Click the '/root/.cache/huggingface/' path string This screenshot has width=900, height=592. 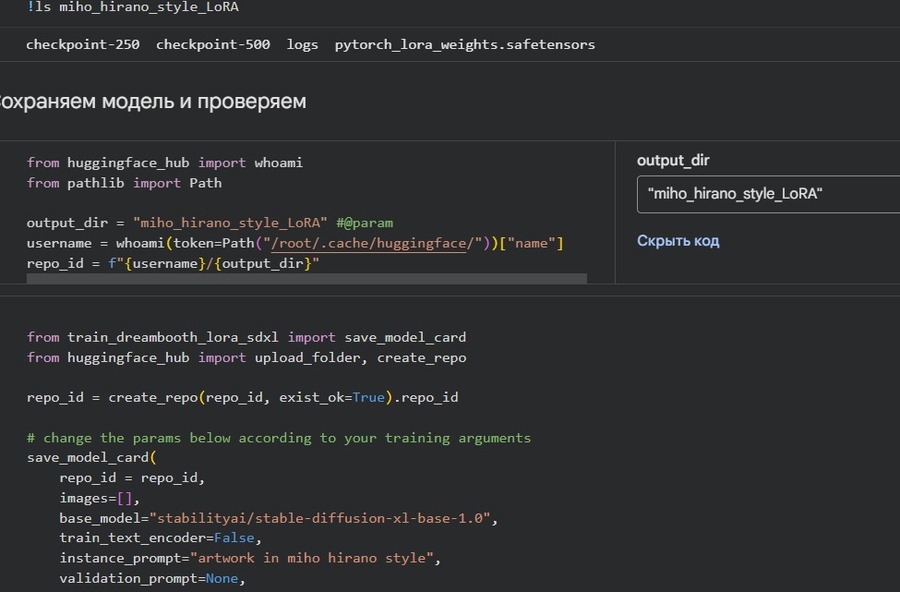pos(373,243)
